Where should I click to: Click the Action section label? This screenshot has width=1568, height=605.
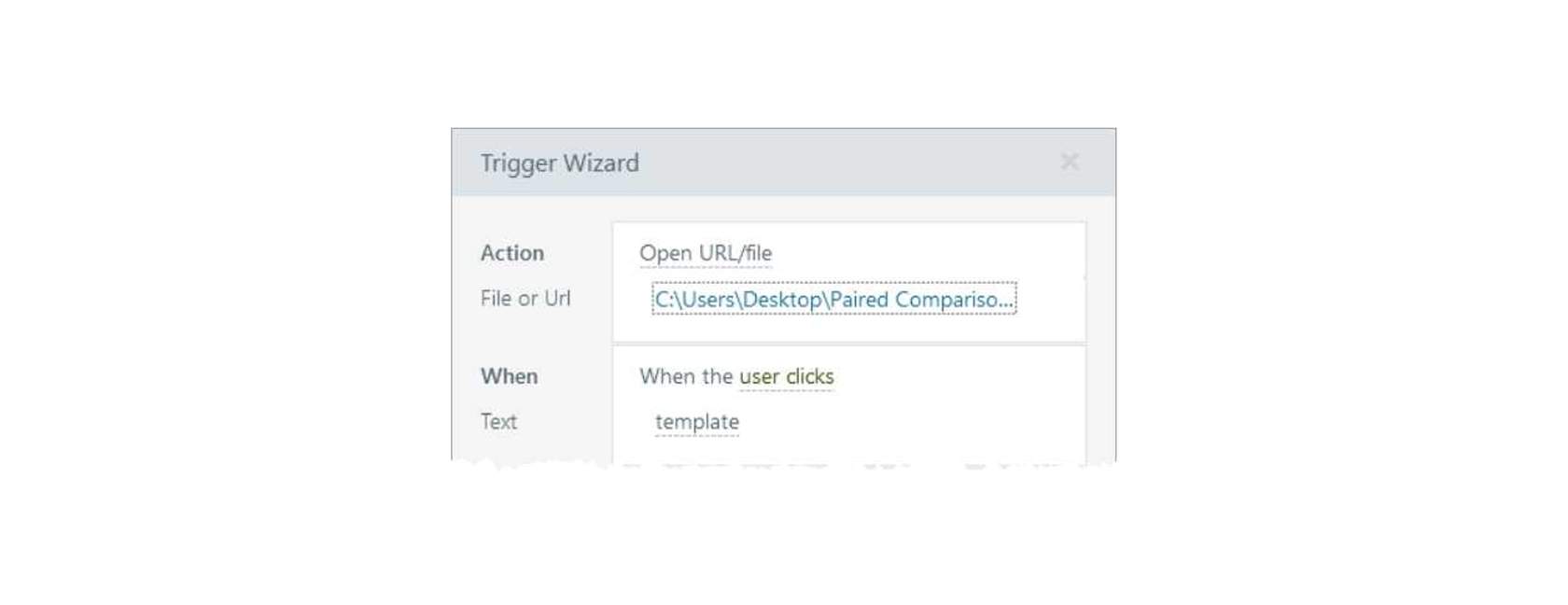pyautogui.click(x=512, y=253)
